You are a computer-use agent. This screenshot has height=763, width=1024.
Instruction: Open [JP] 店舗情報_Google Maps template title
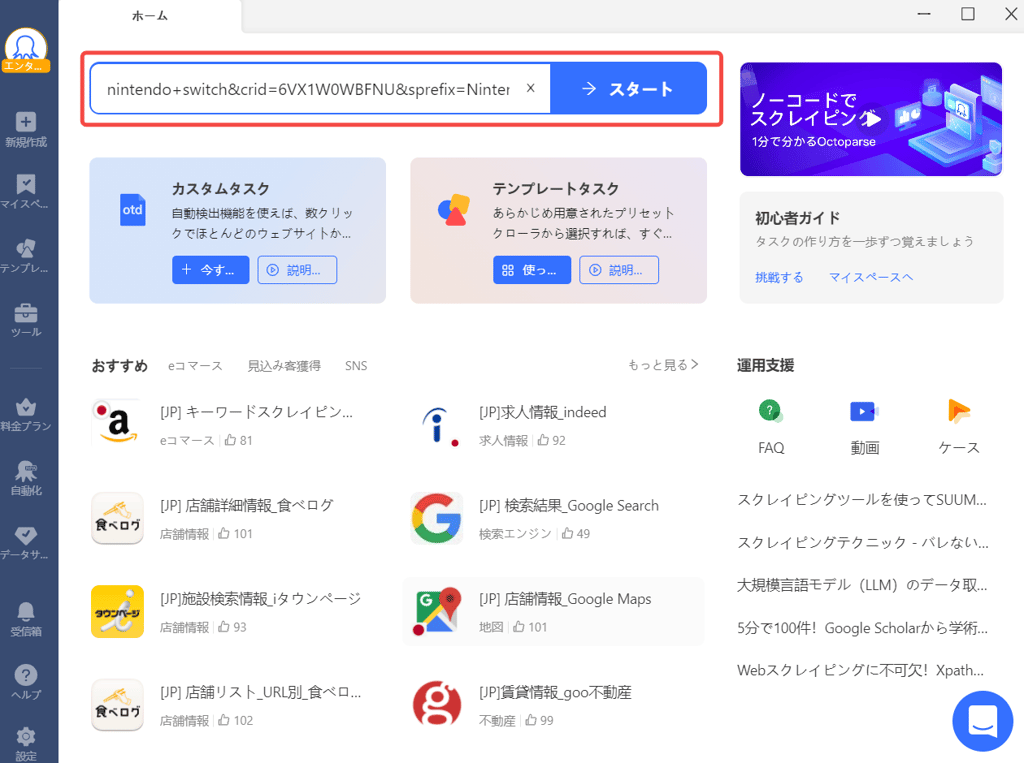[x=565, y=599]
